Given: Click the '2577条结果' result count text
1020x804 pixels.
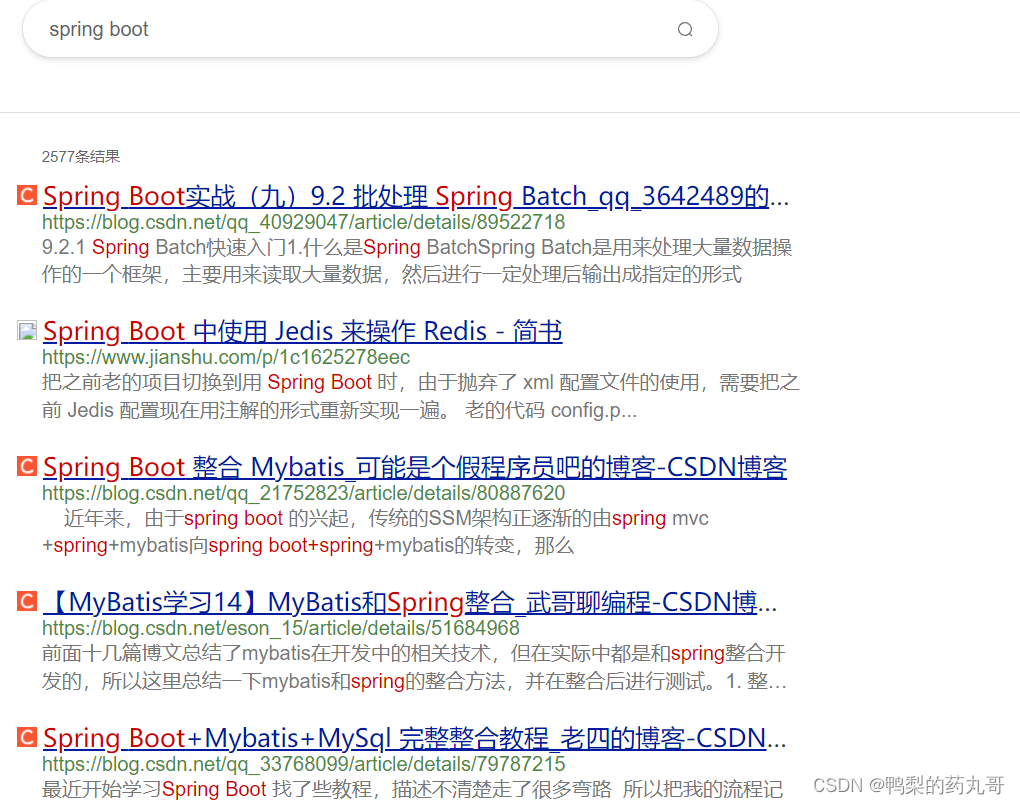Looking at the screenshot, I should (x=81, y=157).
